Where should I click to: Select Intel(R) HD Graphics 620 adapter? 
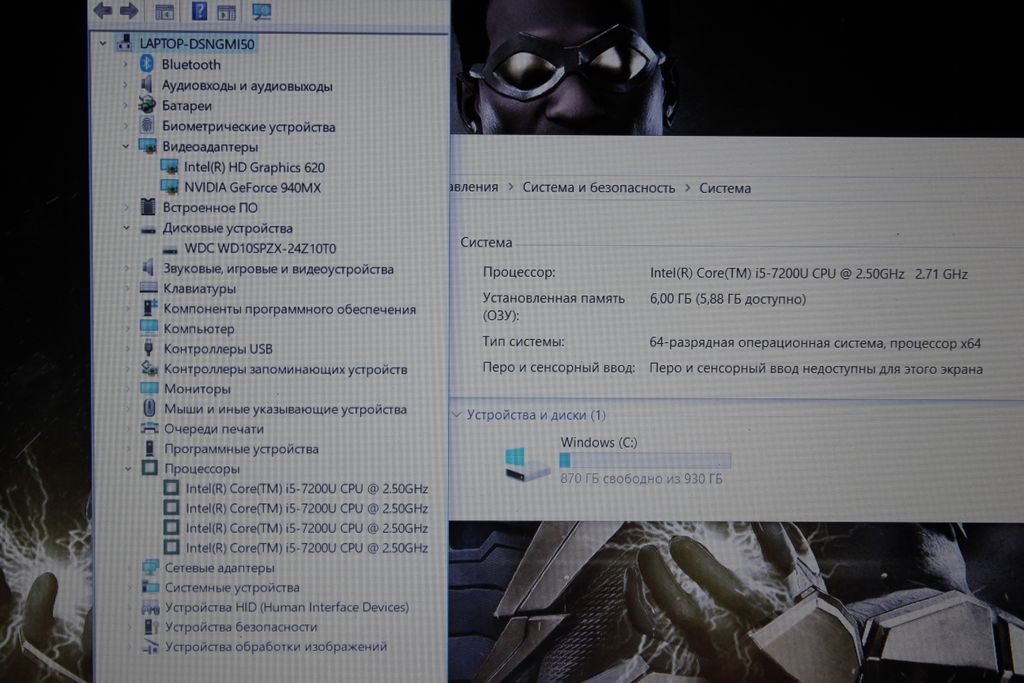pos(254,167)
